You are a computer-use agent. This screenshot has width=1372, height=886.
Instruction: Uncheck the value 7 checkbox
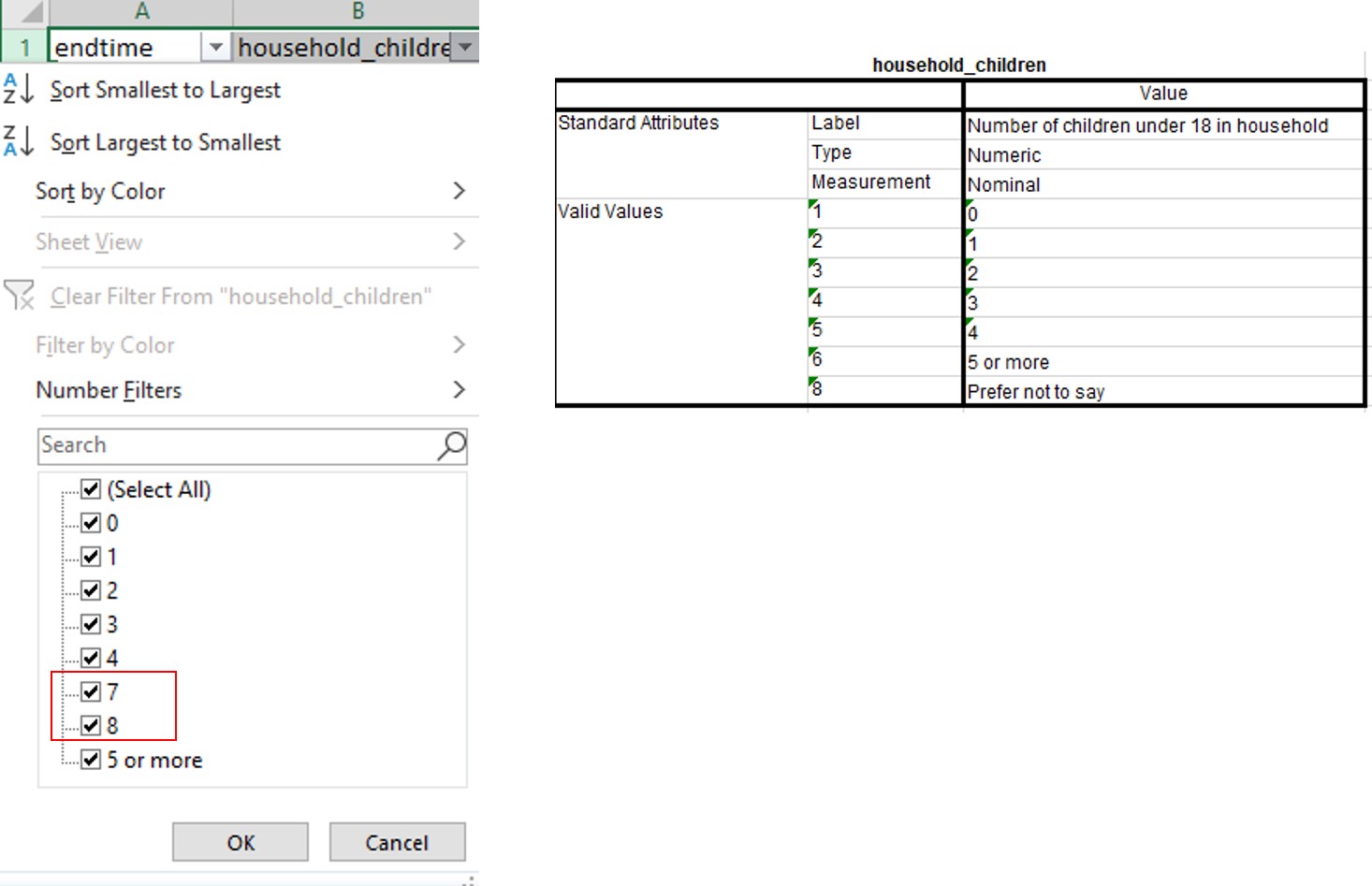click(x=91, y=691)
